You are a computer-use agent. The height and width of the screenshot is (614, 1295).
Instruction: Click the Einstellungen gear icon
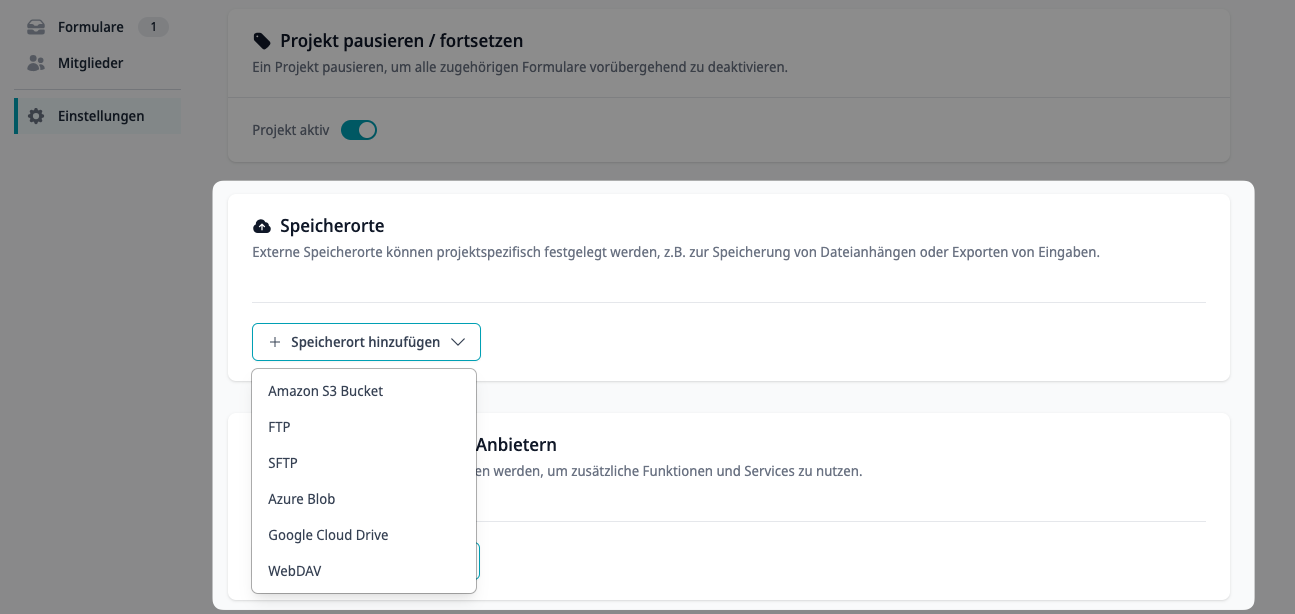[x=36, y=116]
